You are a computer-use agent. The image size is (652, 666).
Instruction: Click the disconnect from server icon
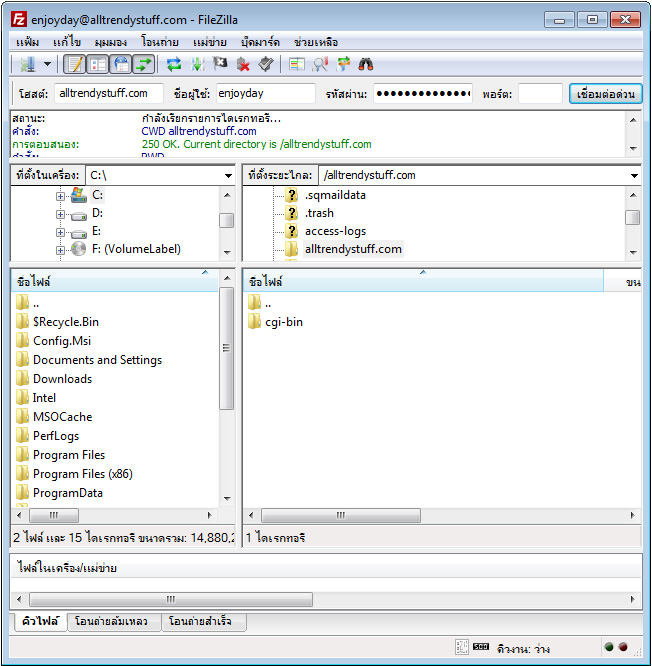coord(243,65)
